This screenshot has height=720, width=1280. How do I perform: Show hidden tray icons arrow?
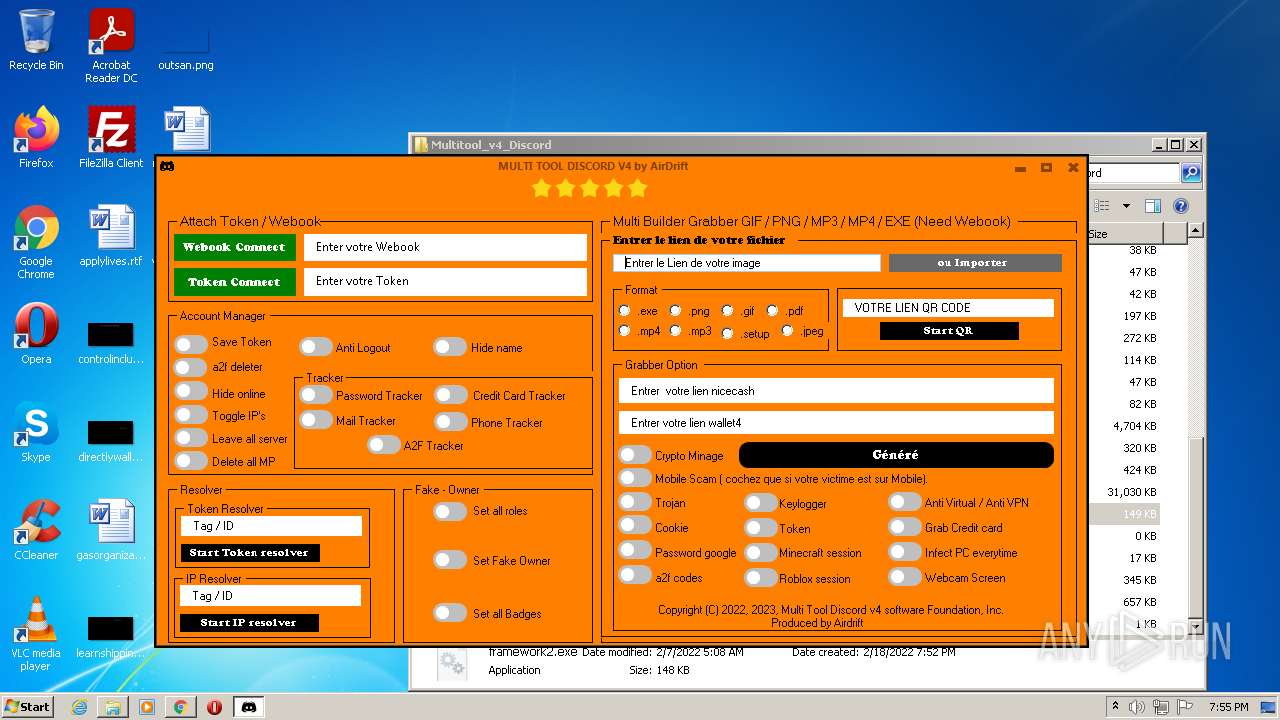pyautogui.click(x=1116, y=707)
